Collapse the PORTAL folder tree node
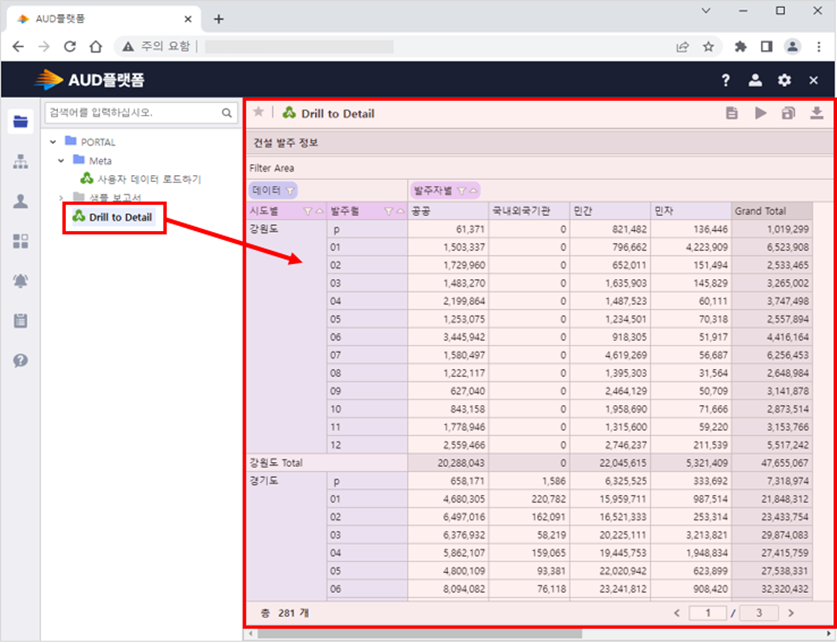This screenshot has width=837, height=643. (x=53, y=142)
